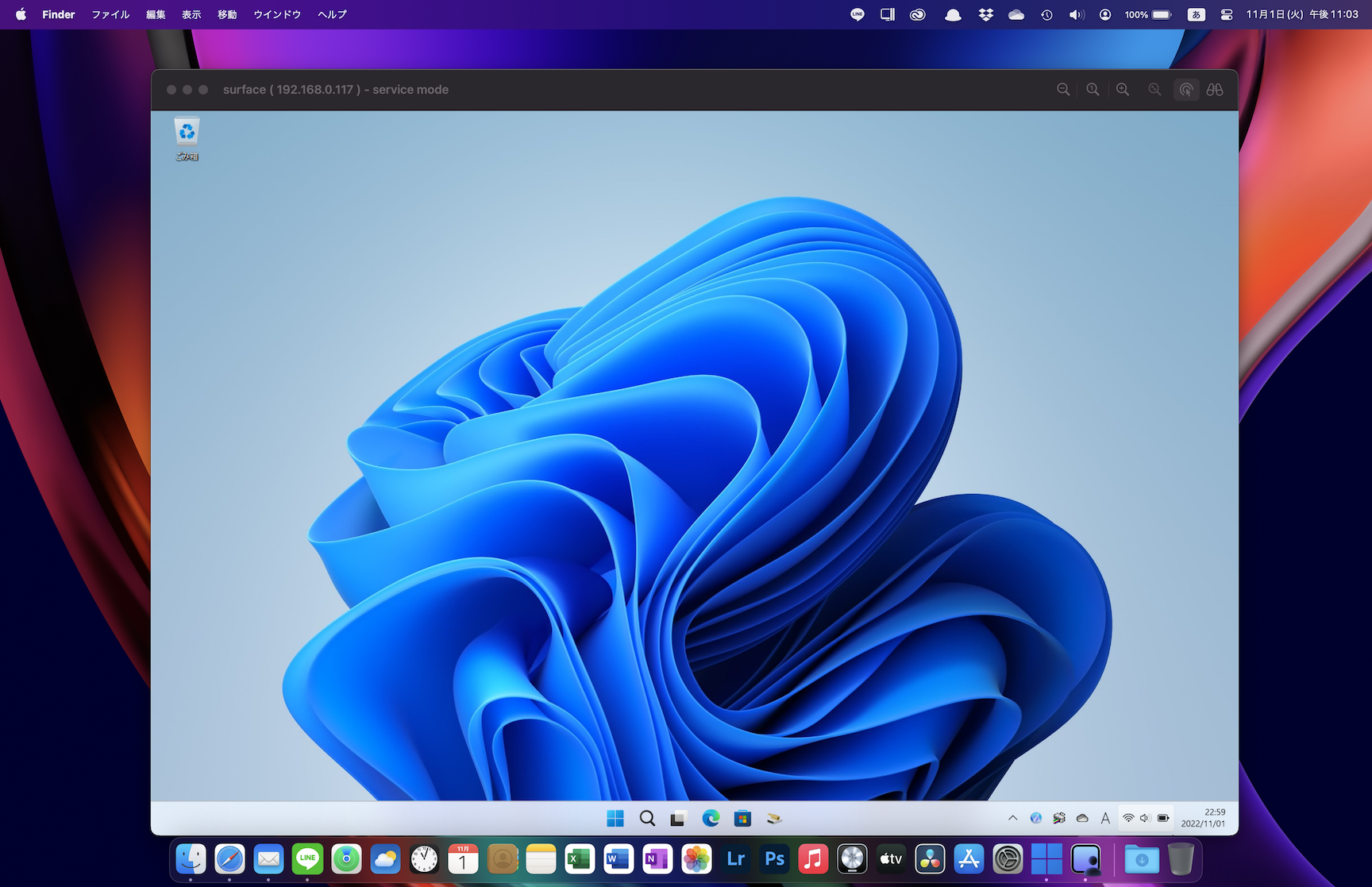Image resolution: width=1372 pixels, height=887 pixels.
Task: Click the date and time 11月1日(火) 午後11:03
Action: pyautogui.click(x=1302, y=14)
